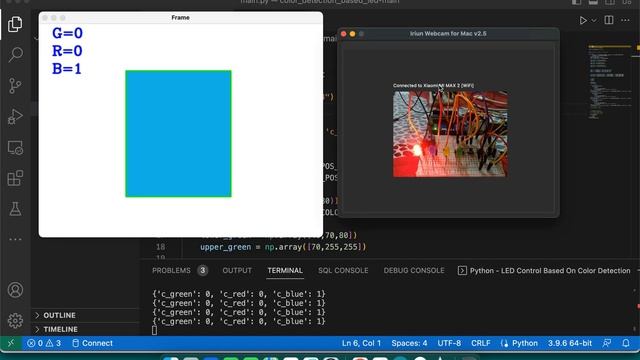The height and width of the screenshot is (360, 640).
Task: Open the Remote Explorer view
Action: pyautogui.click(x=15, y=147)
